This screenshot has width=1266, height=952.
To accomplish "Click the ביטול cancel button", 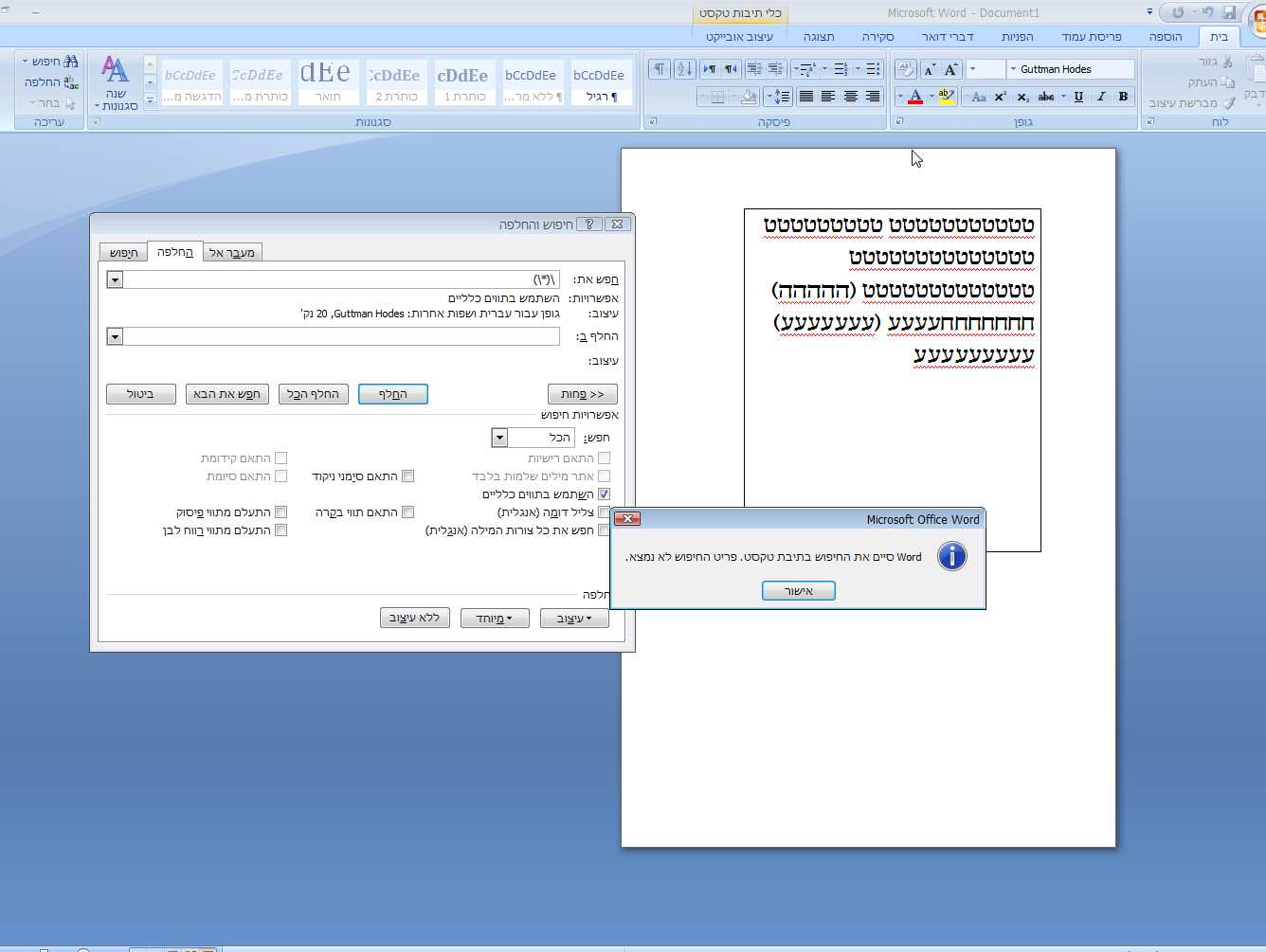I will [x=141, y=394].
